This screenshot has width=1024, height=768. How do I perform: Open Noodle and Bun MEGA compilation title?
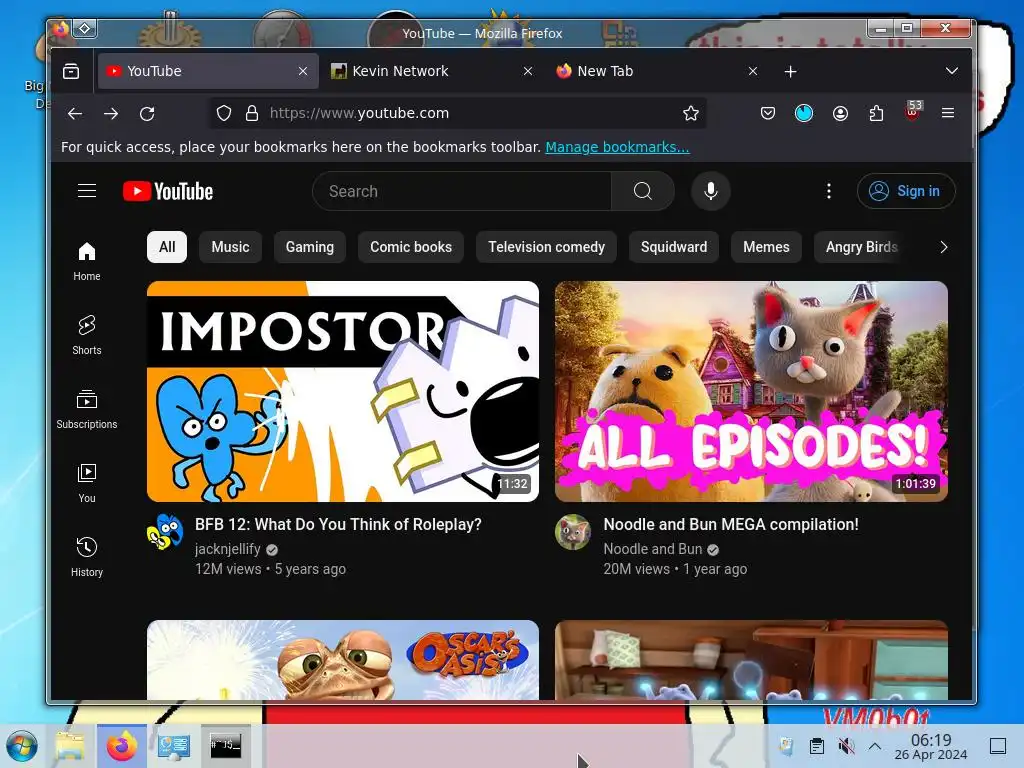pyautogui.click(x=731, y=524)
